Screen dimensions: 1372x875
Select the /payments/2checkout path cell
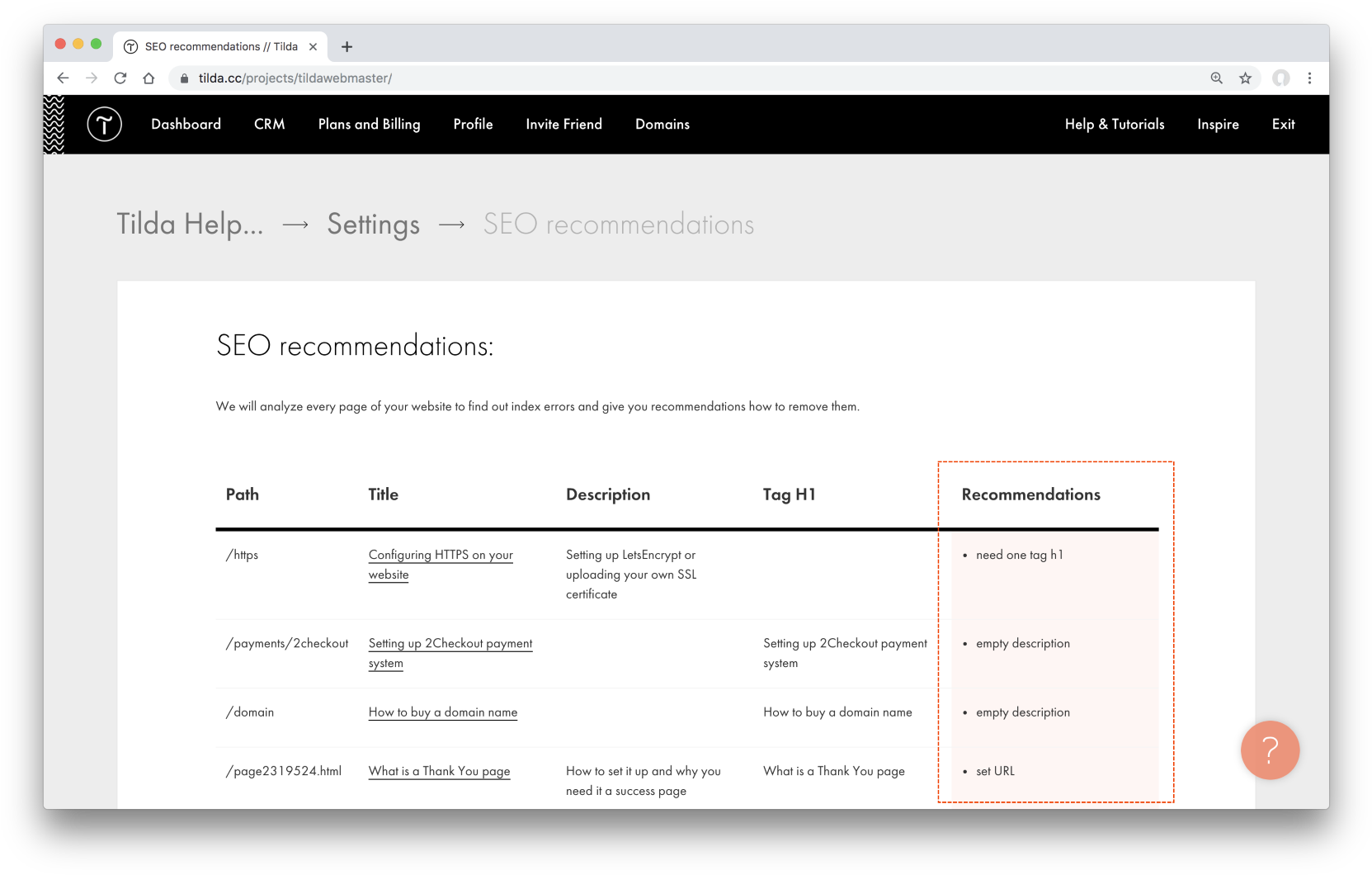pos(287,643)
